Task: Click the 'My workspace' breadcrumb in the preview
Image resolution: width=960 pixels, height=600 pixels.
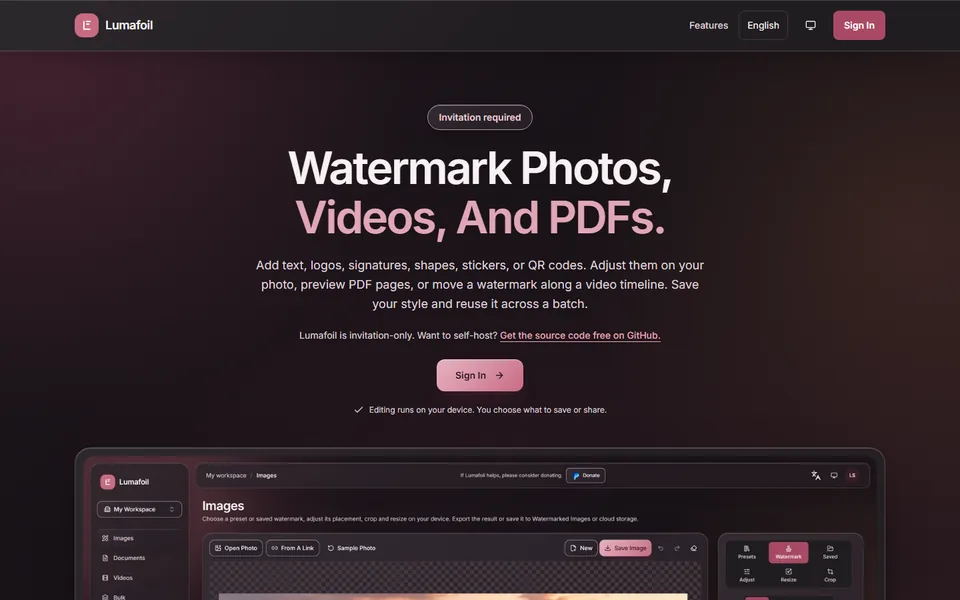Action: pyautogui.click(x=226, y=475)
